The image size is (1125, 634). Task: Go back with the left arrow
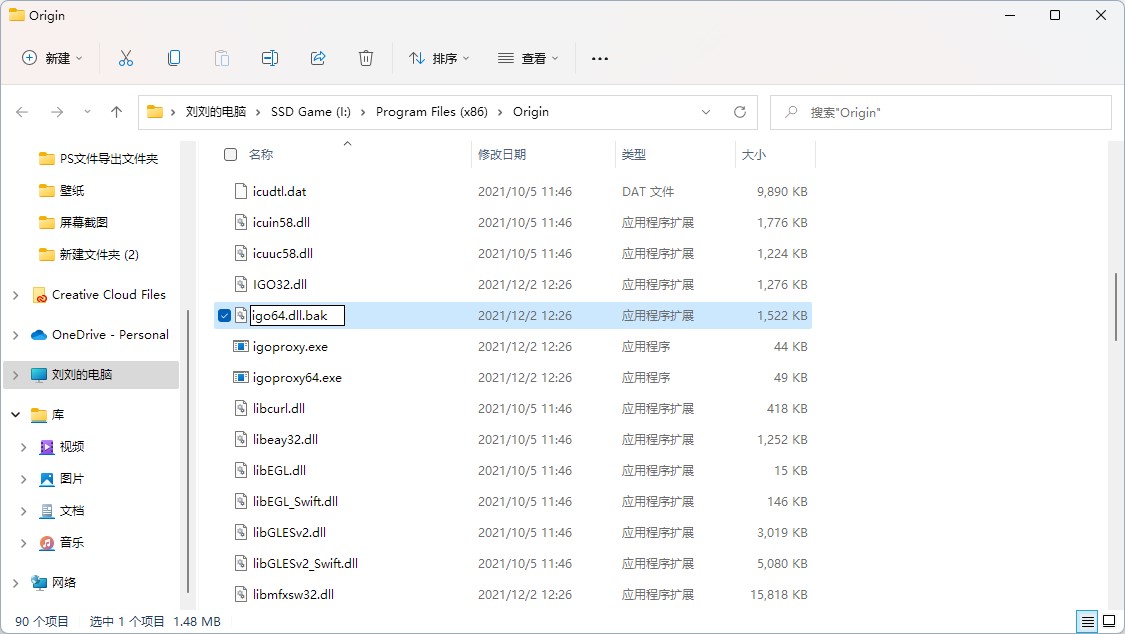(22, 112)
